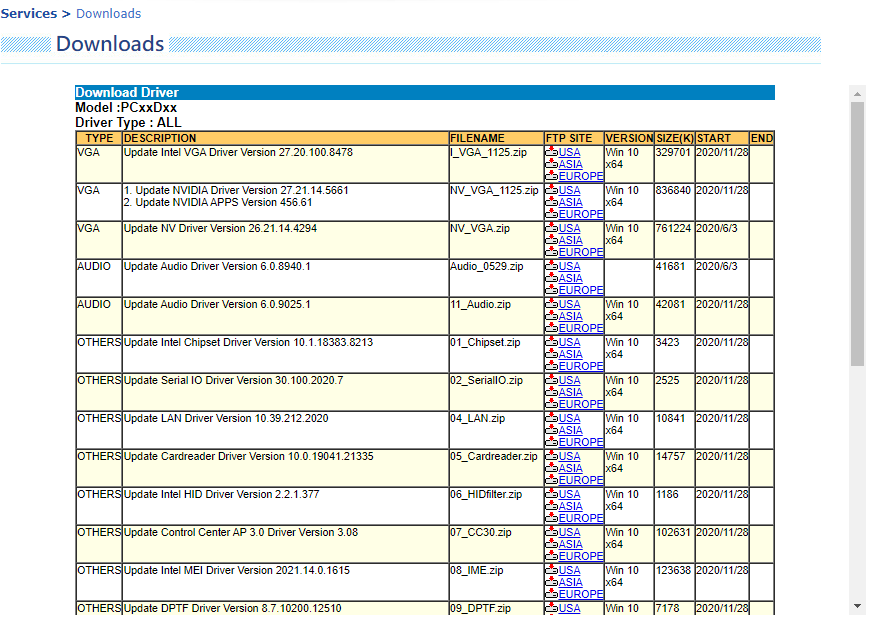Click the Download Driver header bar

pos(425,92)
